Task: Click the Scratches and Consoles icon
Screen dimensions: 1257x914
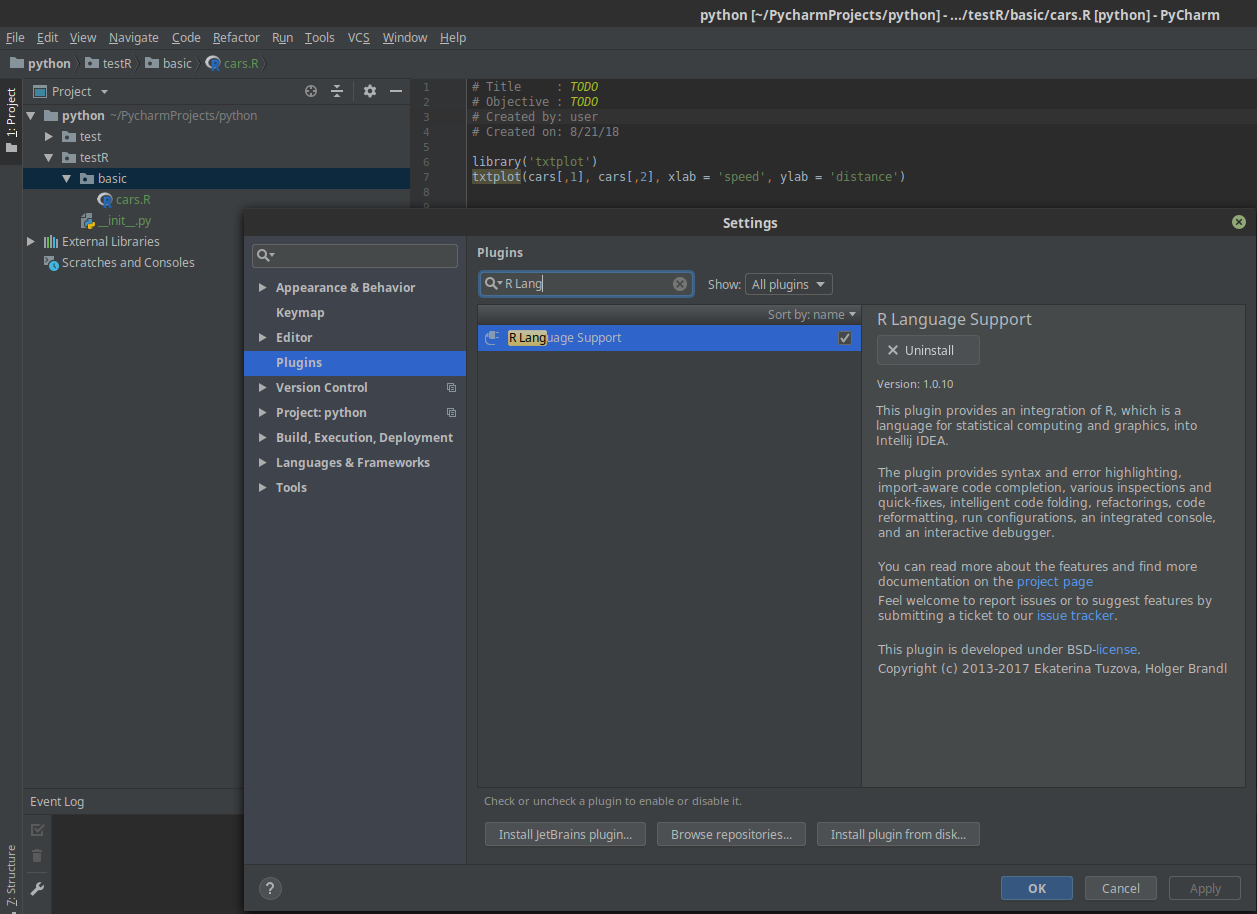Action: tap(51, 263)
